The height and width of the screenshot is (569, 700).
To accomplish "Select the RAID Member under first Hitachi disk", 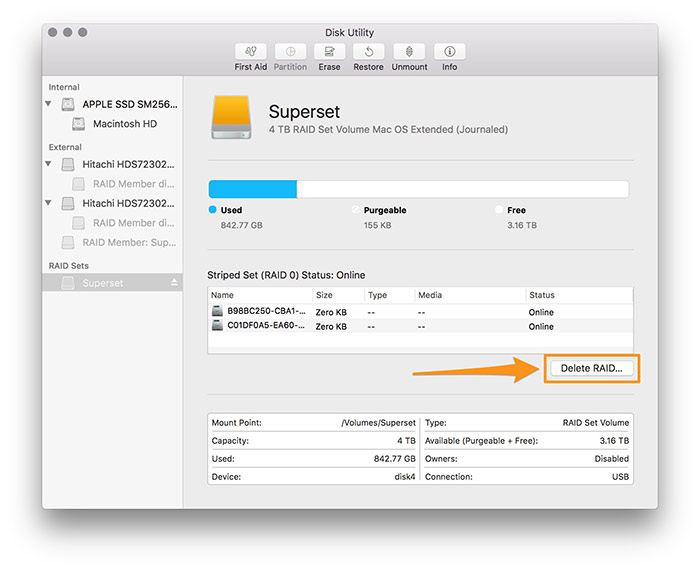I will click(133, 184).
